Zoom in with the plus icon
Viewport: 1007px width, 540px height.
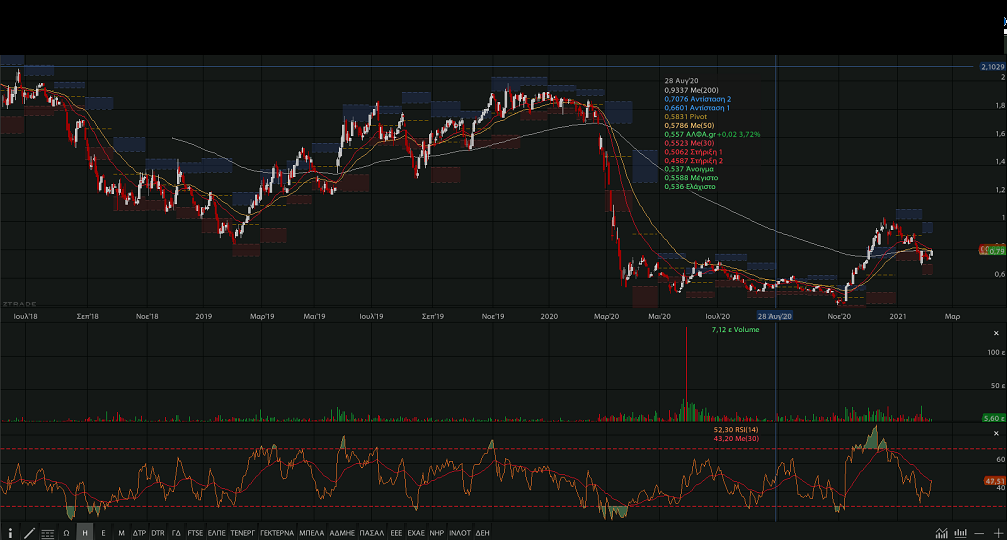click(x=997, y=533)
